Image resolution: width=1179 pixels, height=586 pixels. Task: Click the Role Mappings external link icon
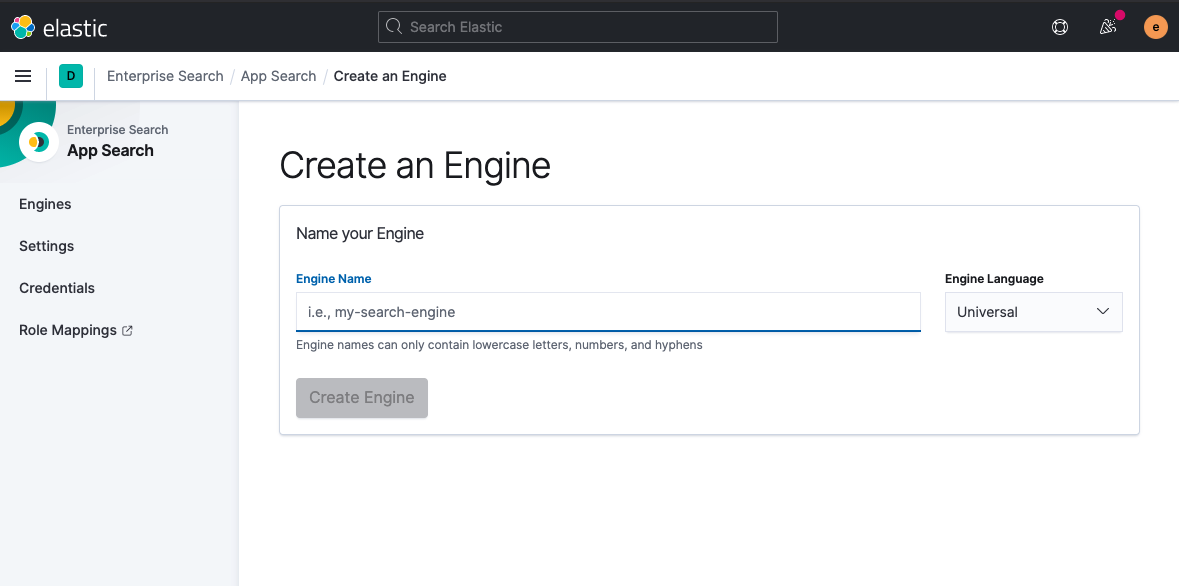127,331
